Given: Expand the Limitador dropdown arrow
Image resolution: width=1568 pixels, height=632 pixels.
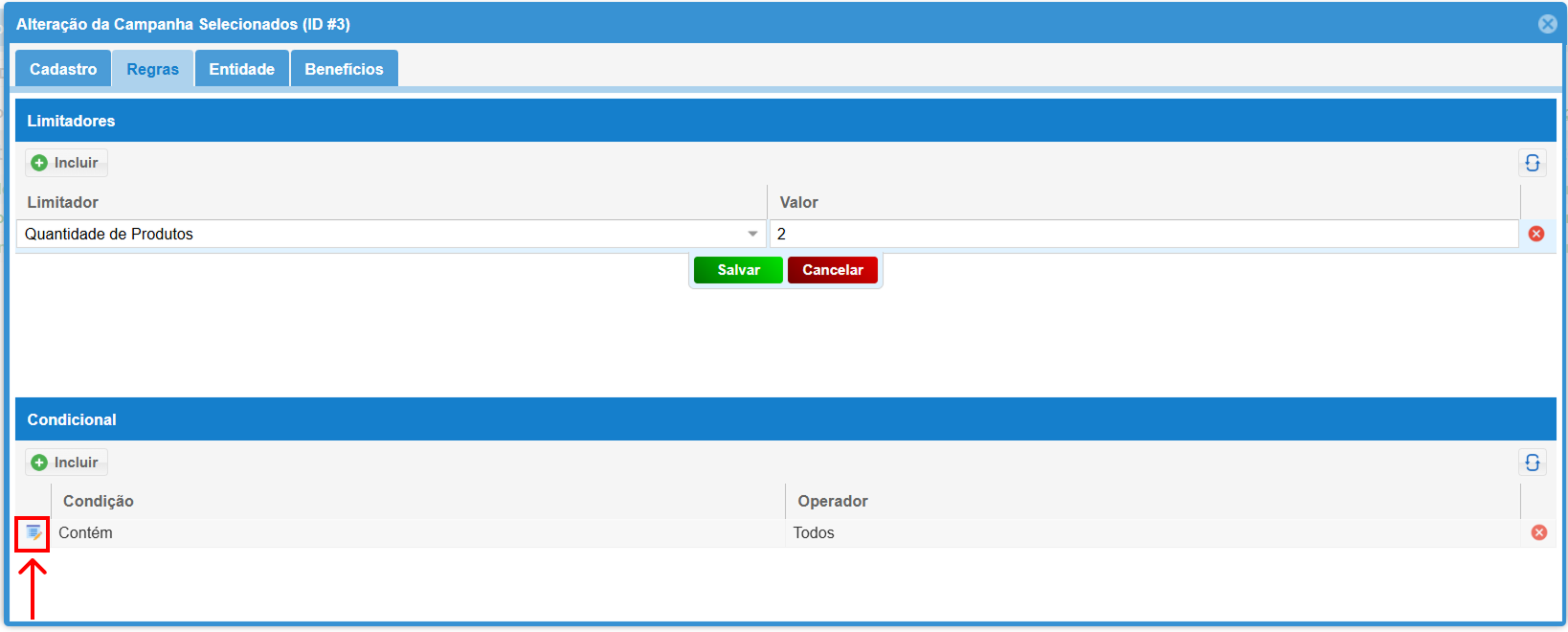Looking at the screenshot, I should coord(752,234).
